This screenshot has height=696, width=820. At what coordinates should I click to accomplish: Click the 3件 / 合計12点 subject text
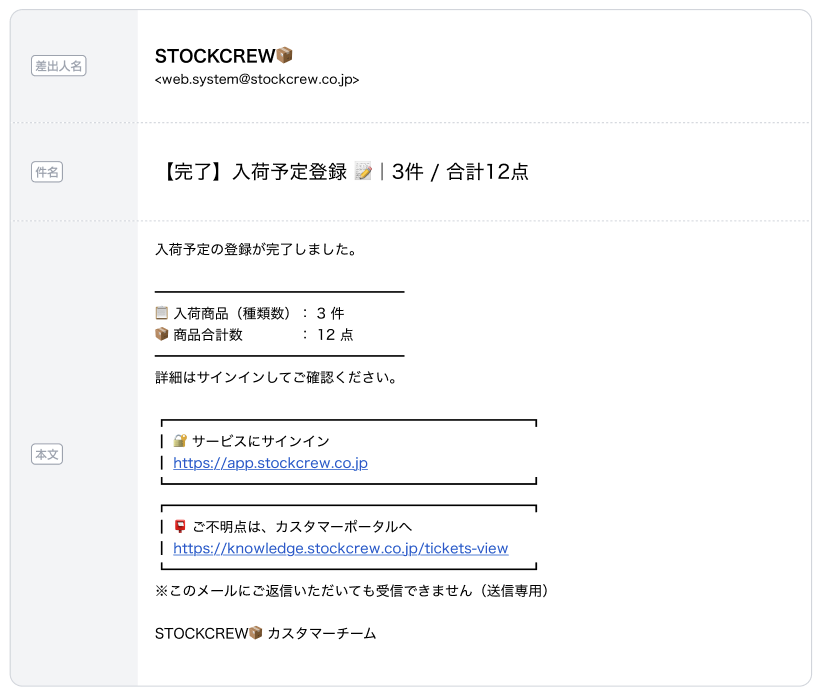tap(460, 172)
